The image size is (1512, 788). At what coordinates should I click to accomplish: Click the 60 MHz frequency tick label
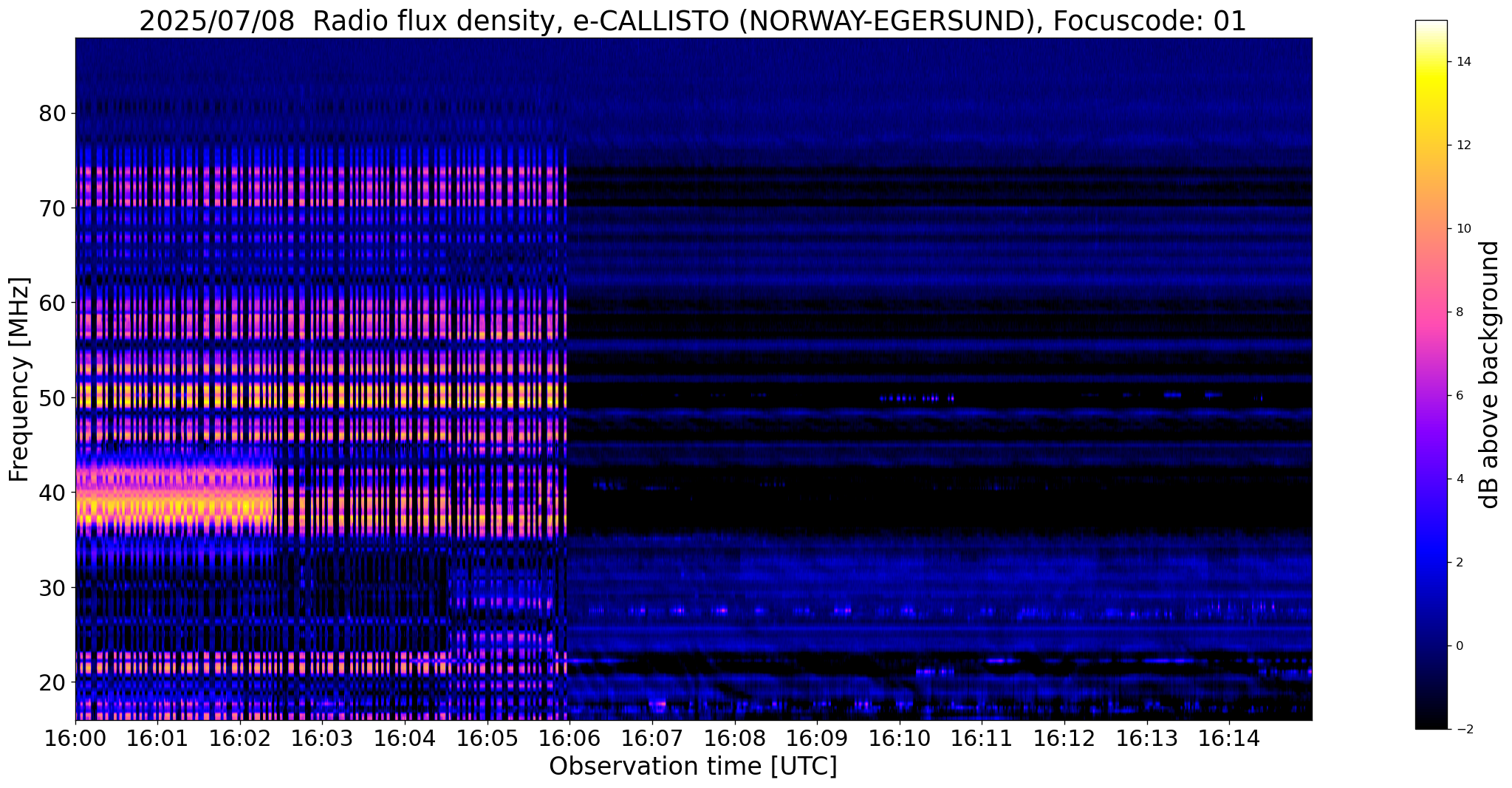point(52,303)
